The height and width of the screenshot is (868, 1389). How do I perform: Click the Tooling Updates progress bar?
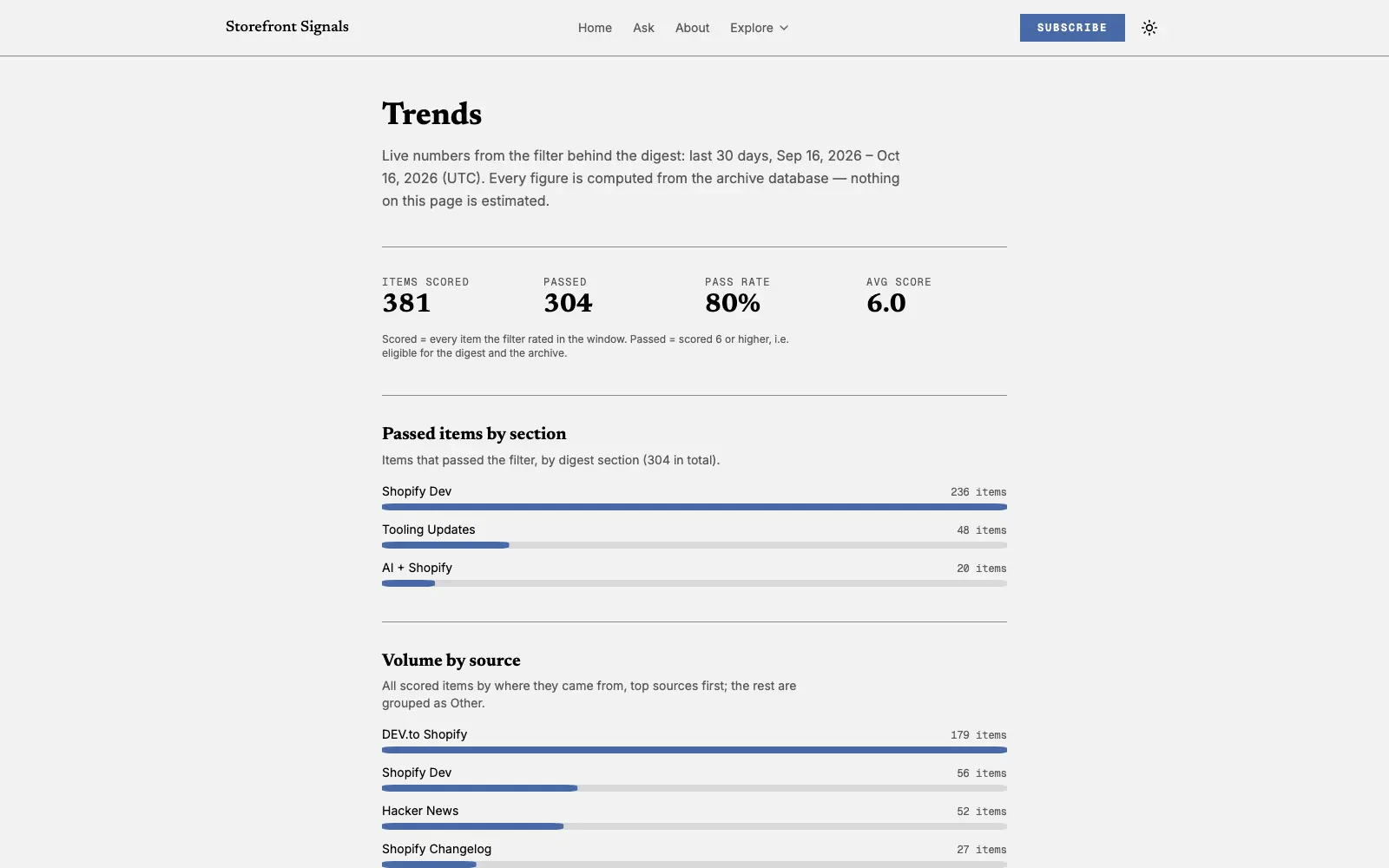[694, 545]
